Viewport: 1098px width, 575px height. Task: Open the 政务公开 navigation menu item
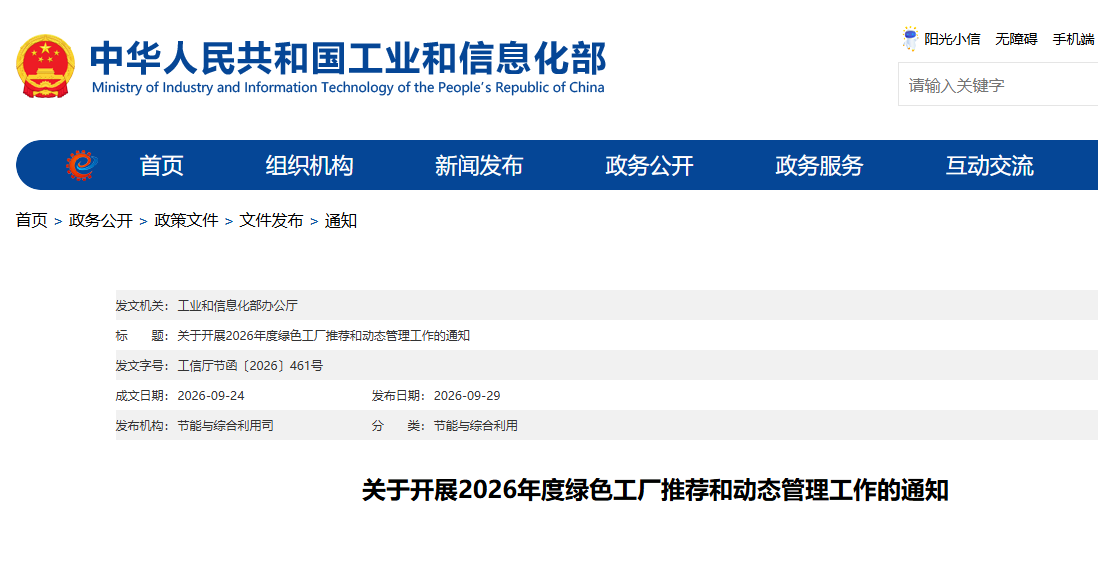pos(649,165)
